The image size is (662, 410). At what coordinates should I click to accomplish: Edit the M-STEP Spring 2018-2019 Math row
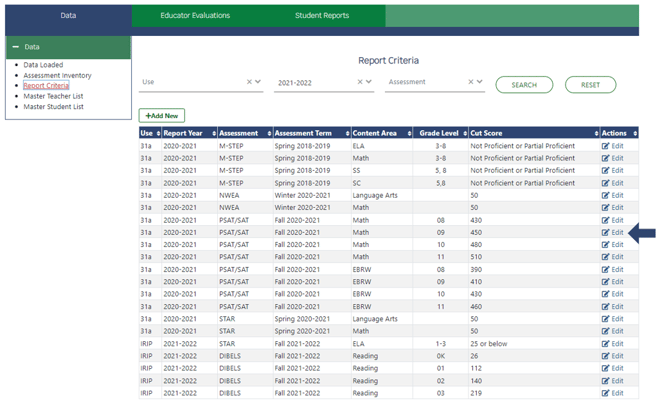click(x=612, y=158)
